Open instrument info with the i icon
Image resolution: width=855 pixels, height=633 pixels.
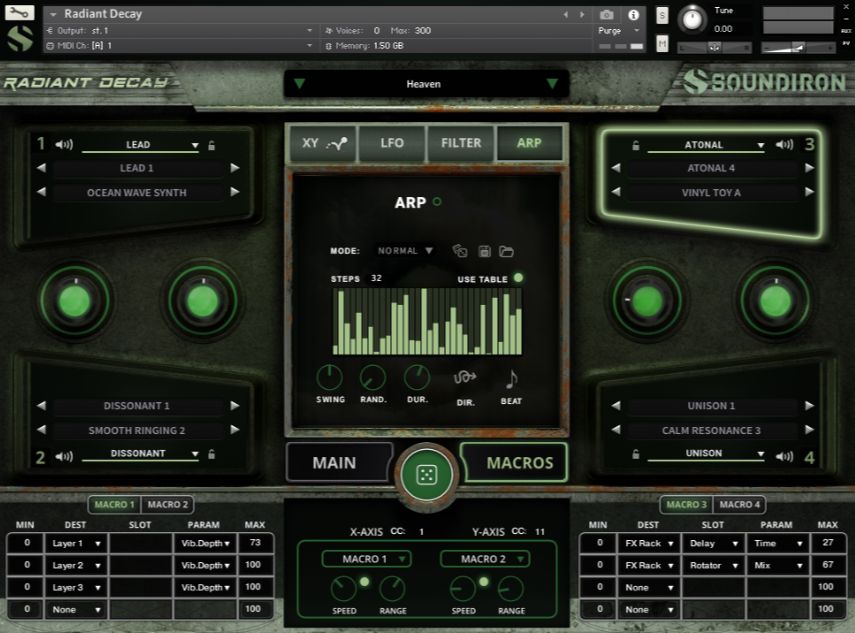point(634,14)
